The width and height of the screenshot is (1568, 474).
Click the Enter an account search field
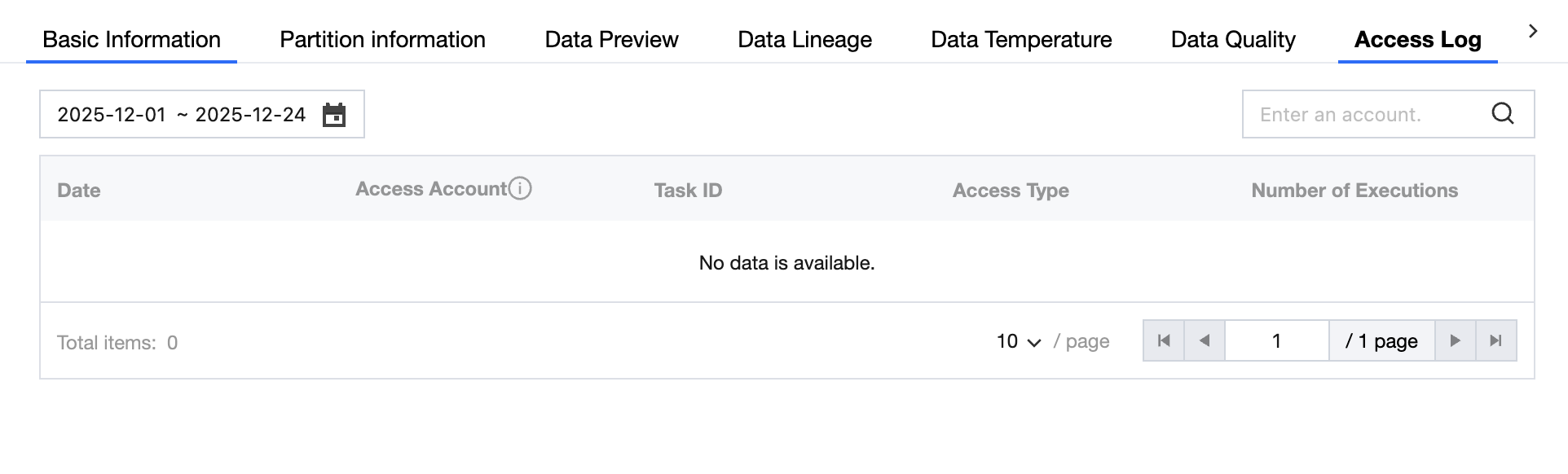1365,115
